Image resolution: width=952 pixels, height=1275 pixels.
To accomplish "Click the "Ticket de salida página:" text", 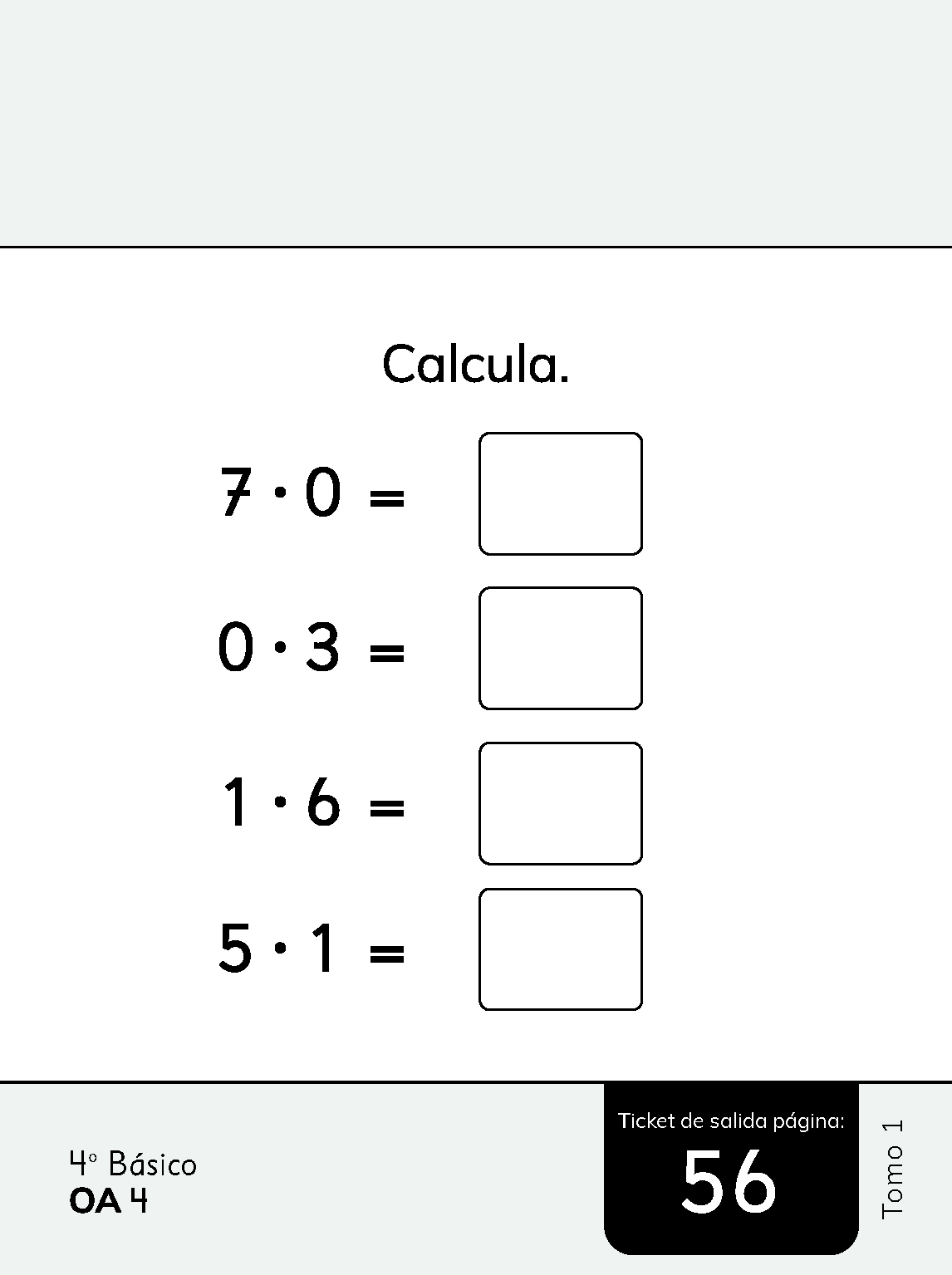I will coord(731,1121).
